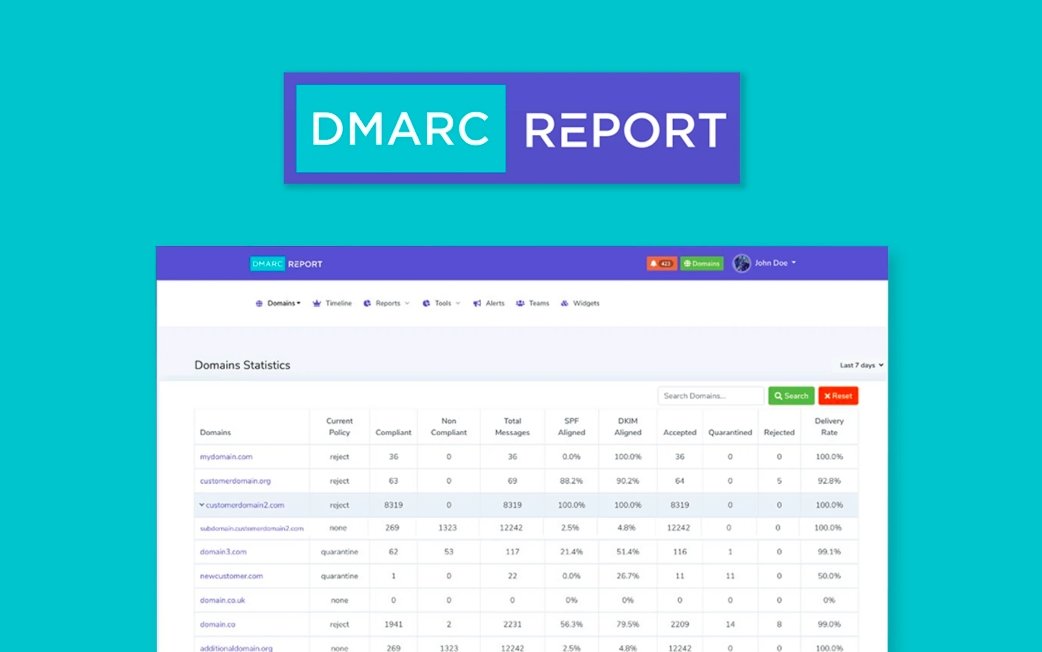Expand the Reports menu
This screenshot has height=652, width=1042.
coord(392,304)
